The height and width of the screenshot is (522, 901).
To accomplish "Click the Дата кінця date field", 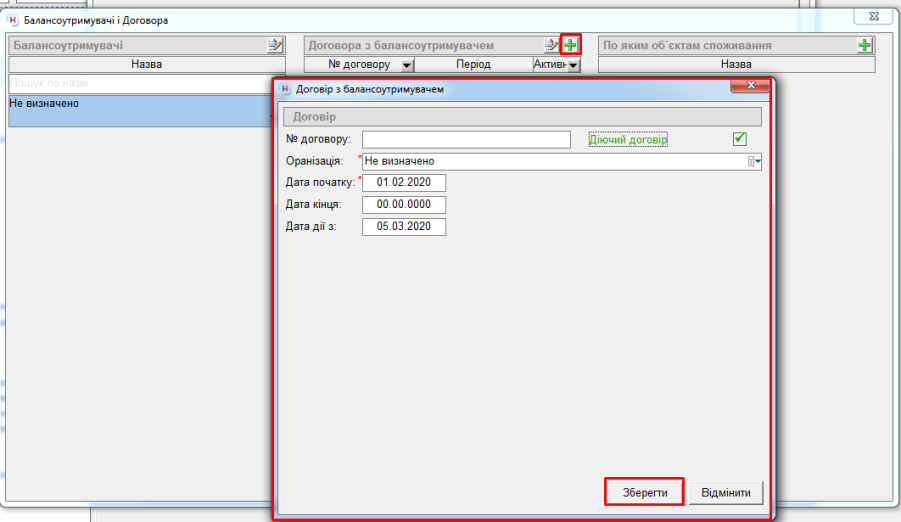I will 403,204.
